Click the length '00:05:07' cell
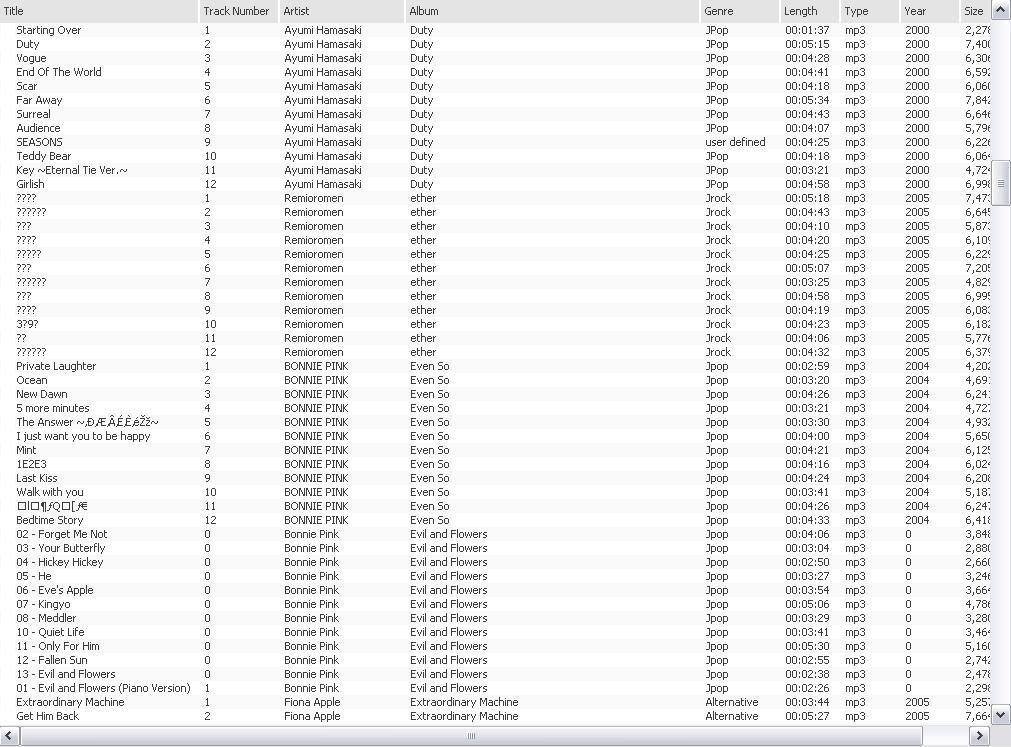The image size is (1011, 747). pyautogui.click(x=807, y=268)
